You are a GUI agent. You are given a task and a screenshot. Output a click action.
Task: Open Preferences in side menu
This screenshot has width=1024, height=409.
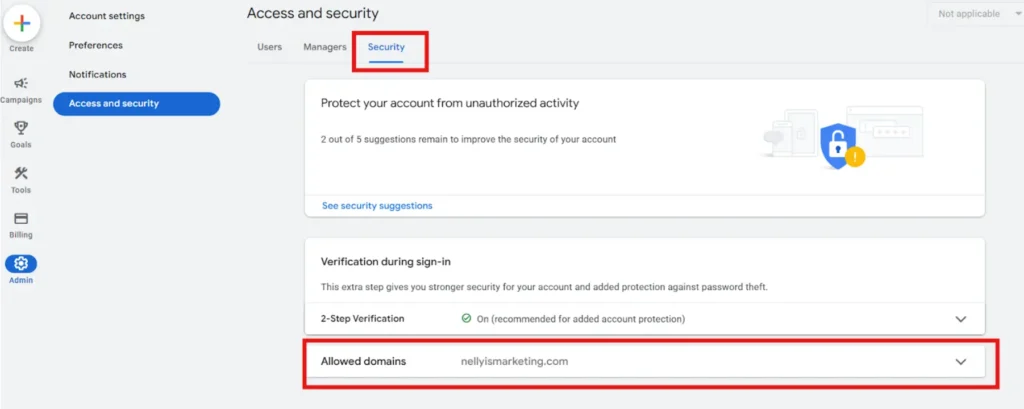pyautogui.click(x=95, y=45)
